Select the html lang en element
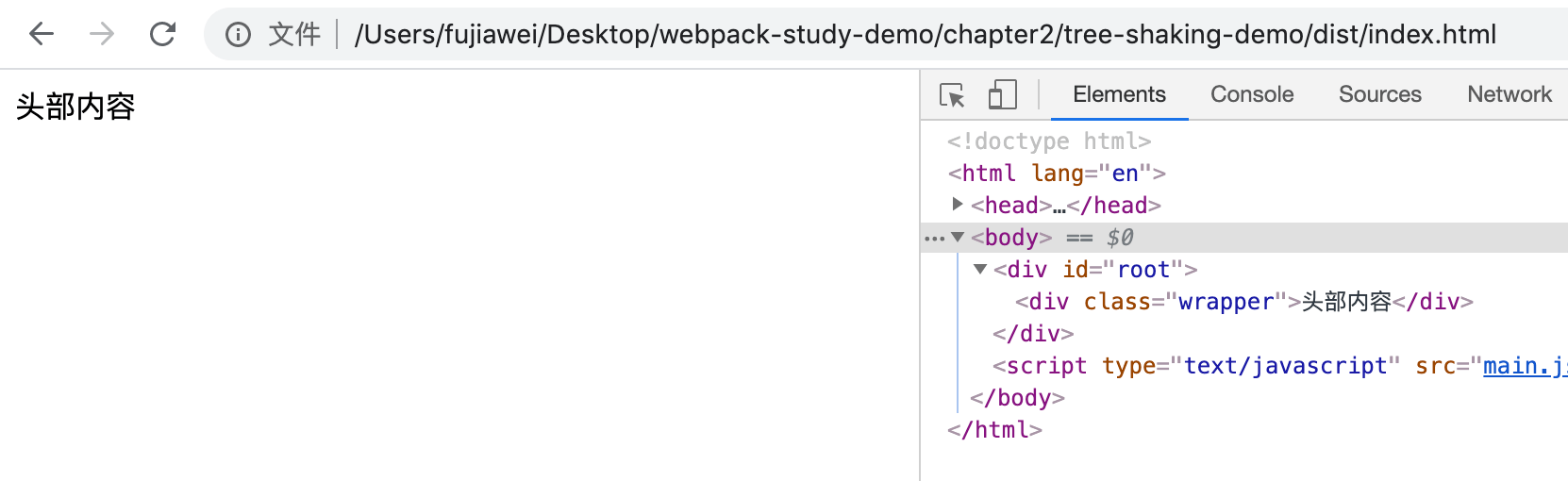 pyautogui.click(x=1057, y=174)
